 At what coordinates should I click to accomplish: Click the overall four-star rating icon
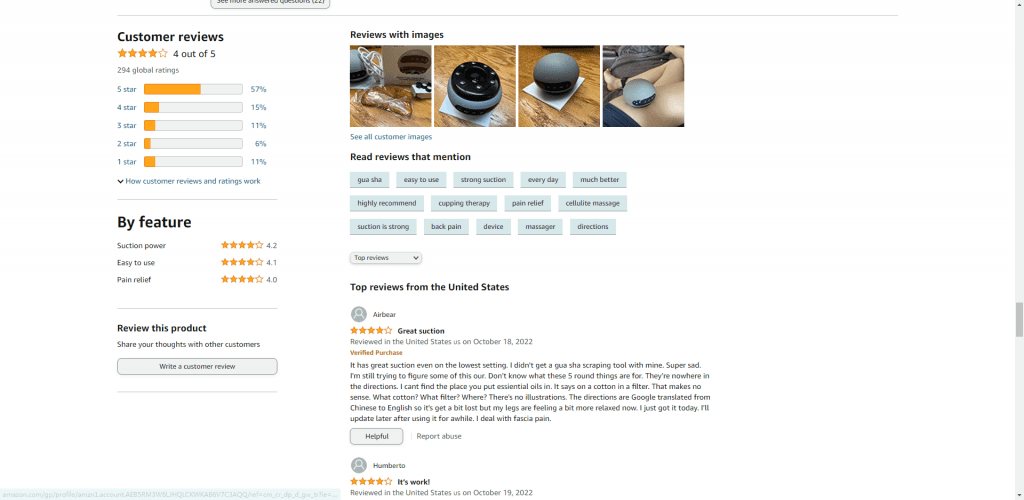coord(142,54)
